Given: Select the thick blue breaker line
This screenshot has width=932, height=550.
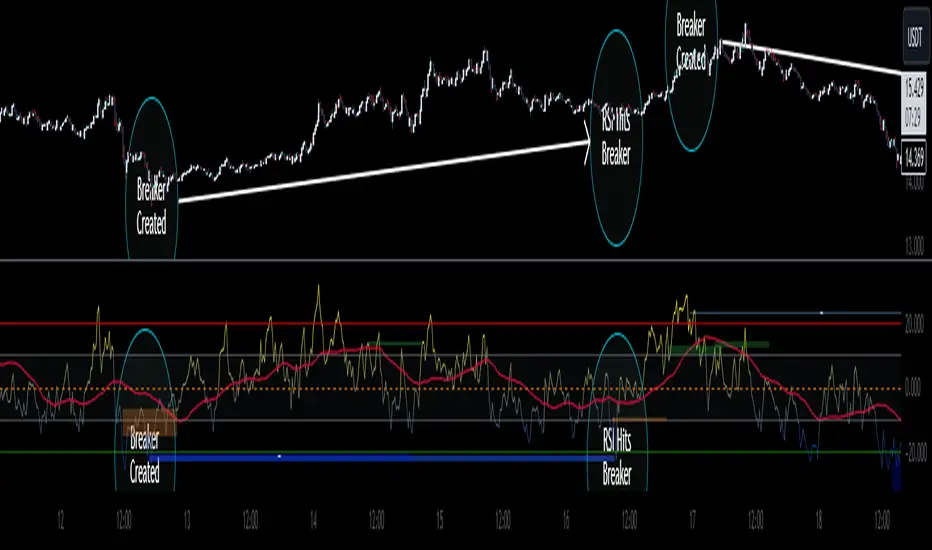Looking at the screenshot, I should (x=382, y=458).
